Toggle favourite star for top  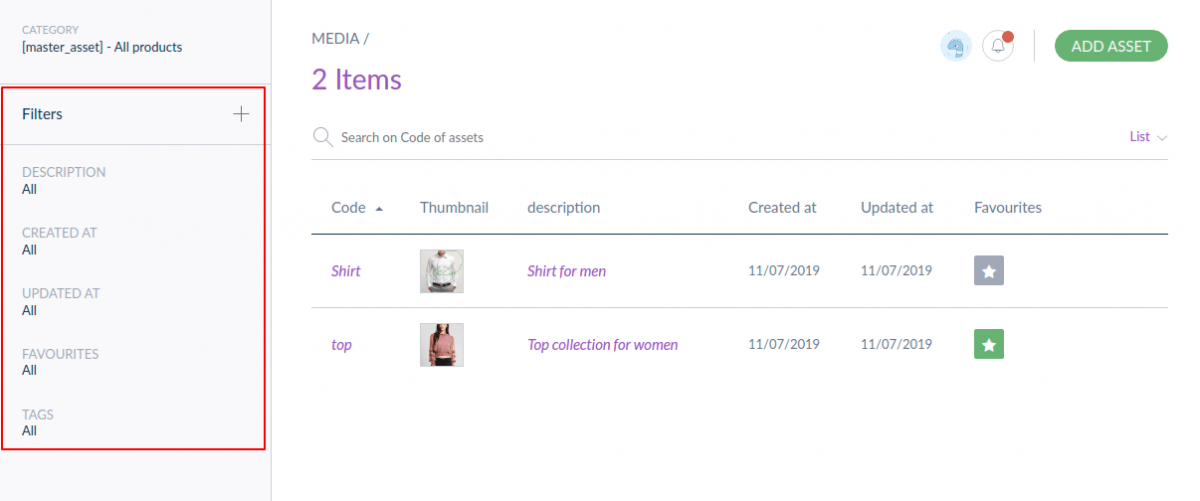(989, 344)
